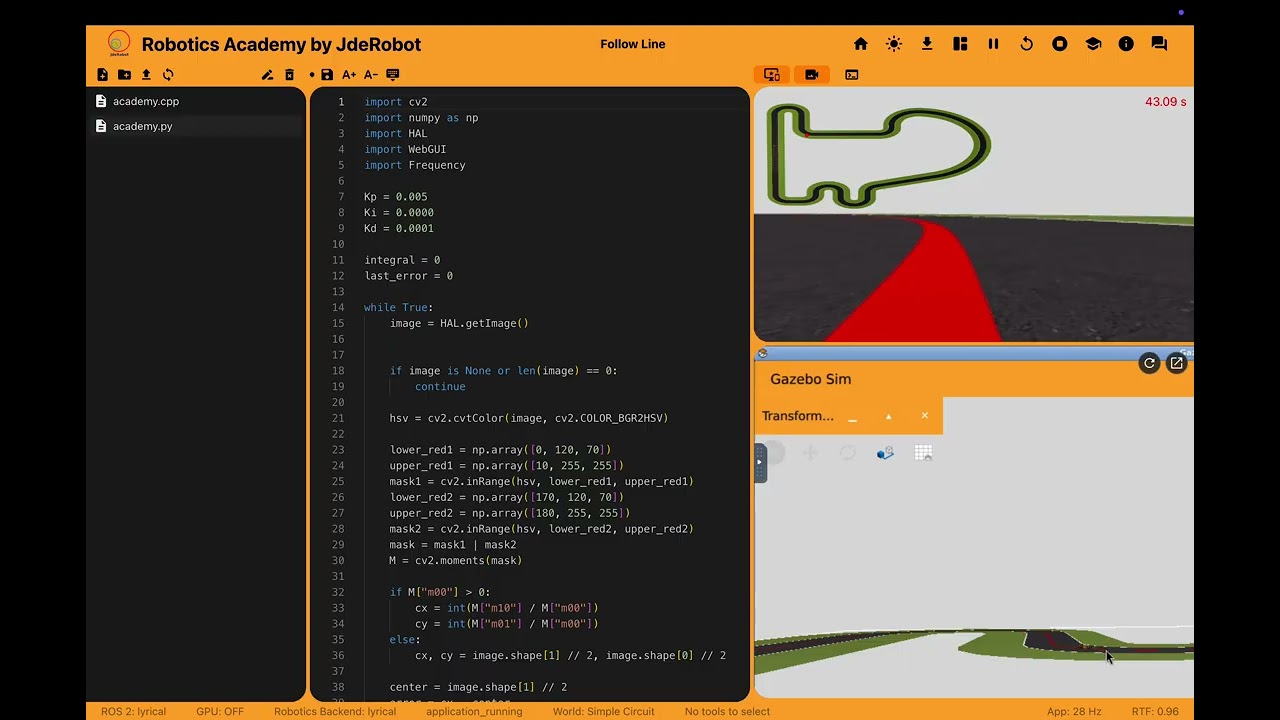This screenshot has width=1280, height=720.
Task: Toggle light and dark theme
Action: click(x=894, y=44)
